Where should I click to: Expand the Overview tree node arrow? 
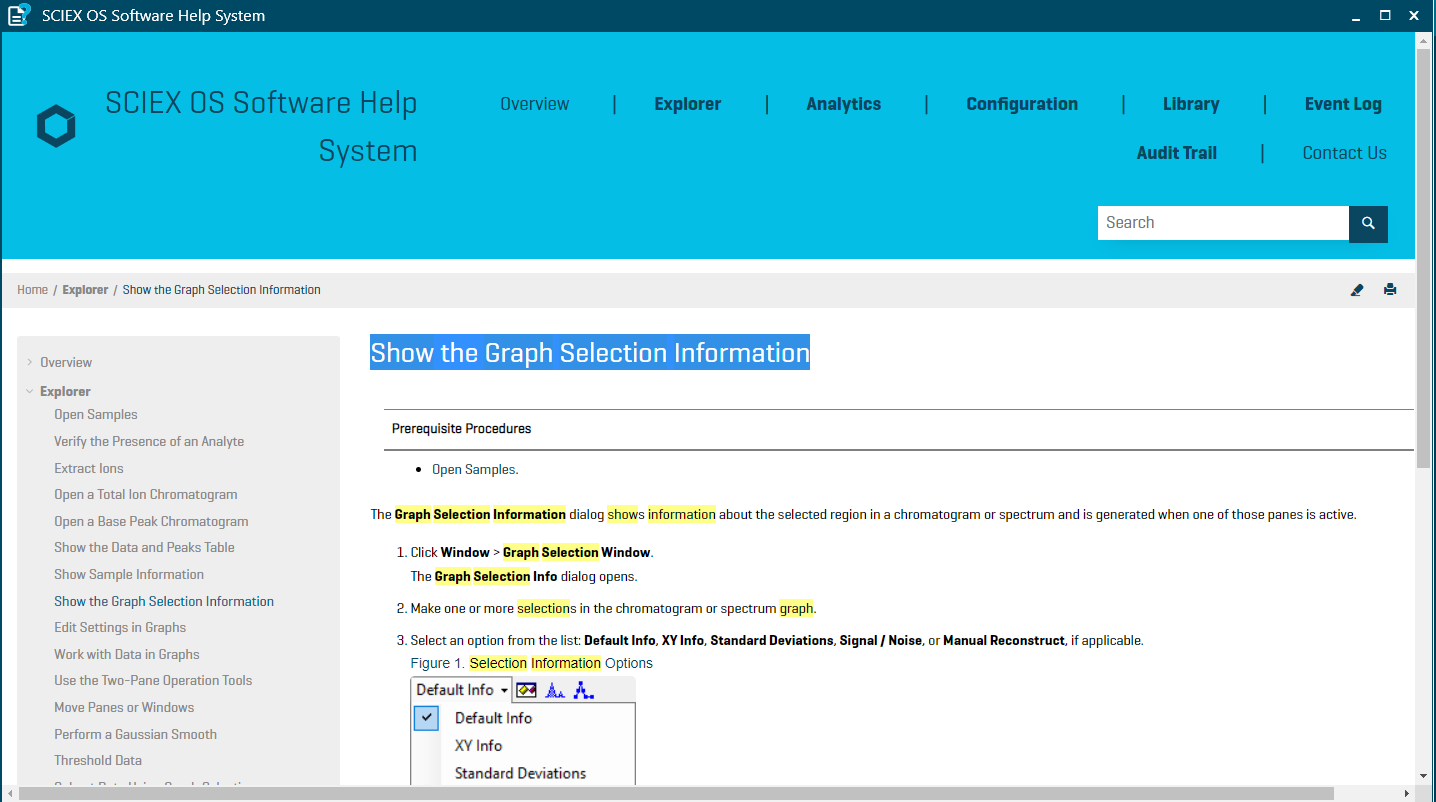point(30,362)
